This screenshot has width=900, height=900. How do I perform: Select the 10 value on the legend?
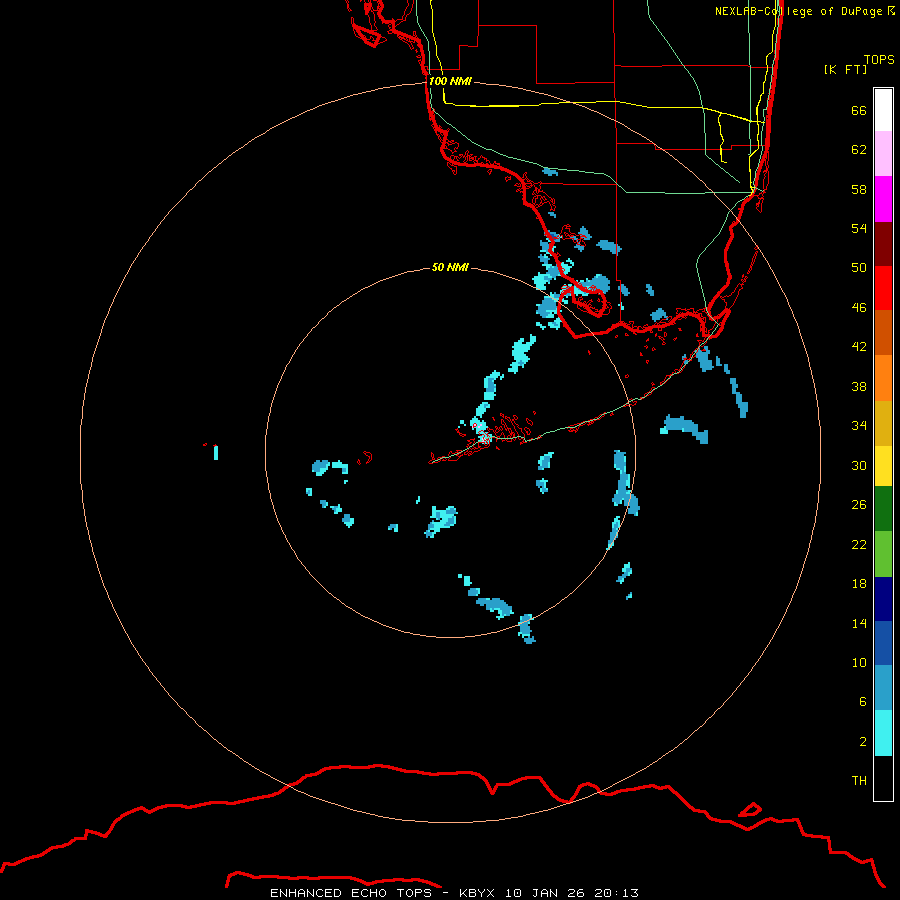[x=859, y=662]
